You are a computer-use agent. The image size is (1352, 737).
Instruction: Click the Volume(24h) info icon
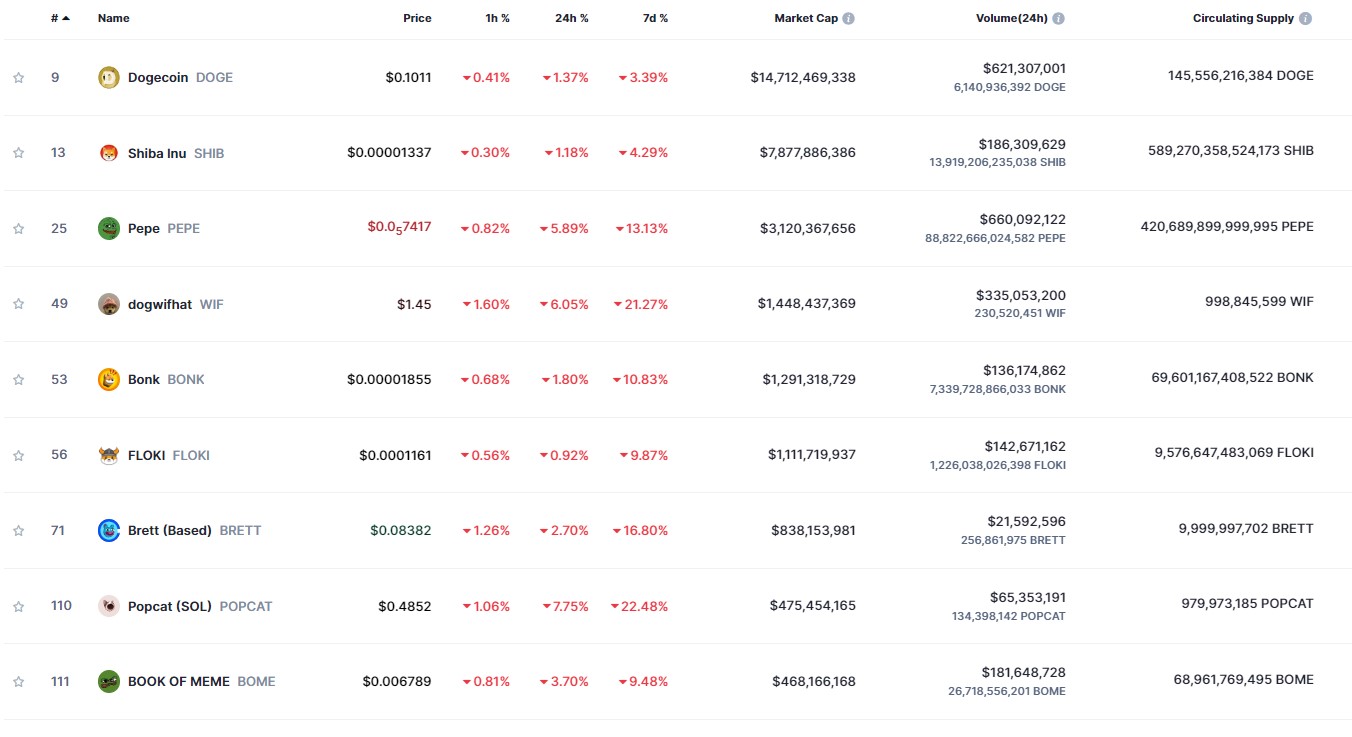[x=1059, y=18]
